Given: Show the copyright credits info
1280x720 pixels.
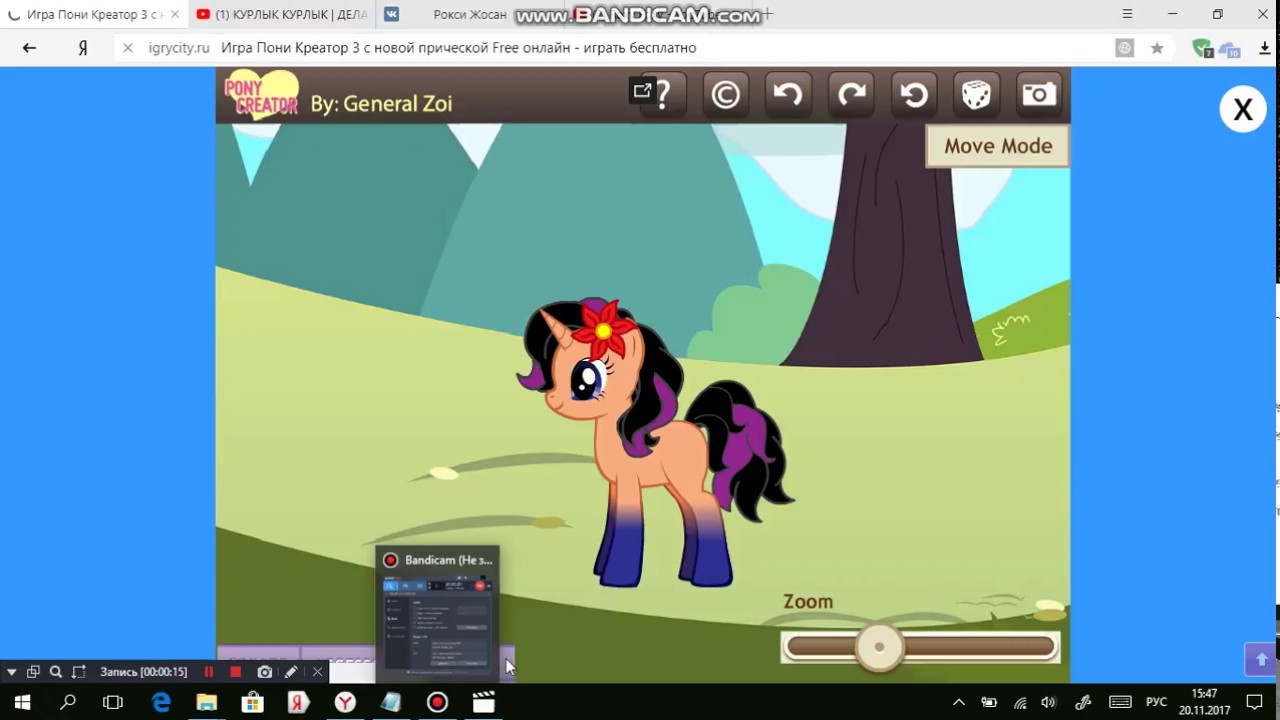Looking at the screenshot, I should (726, 95).
